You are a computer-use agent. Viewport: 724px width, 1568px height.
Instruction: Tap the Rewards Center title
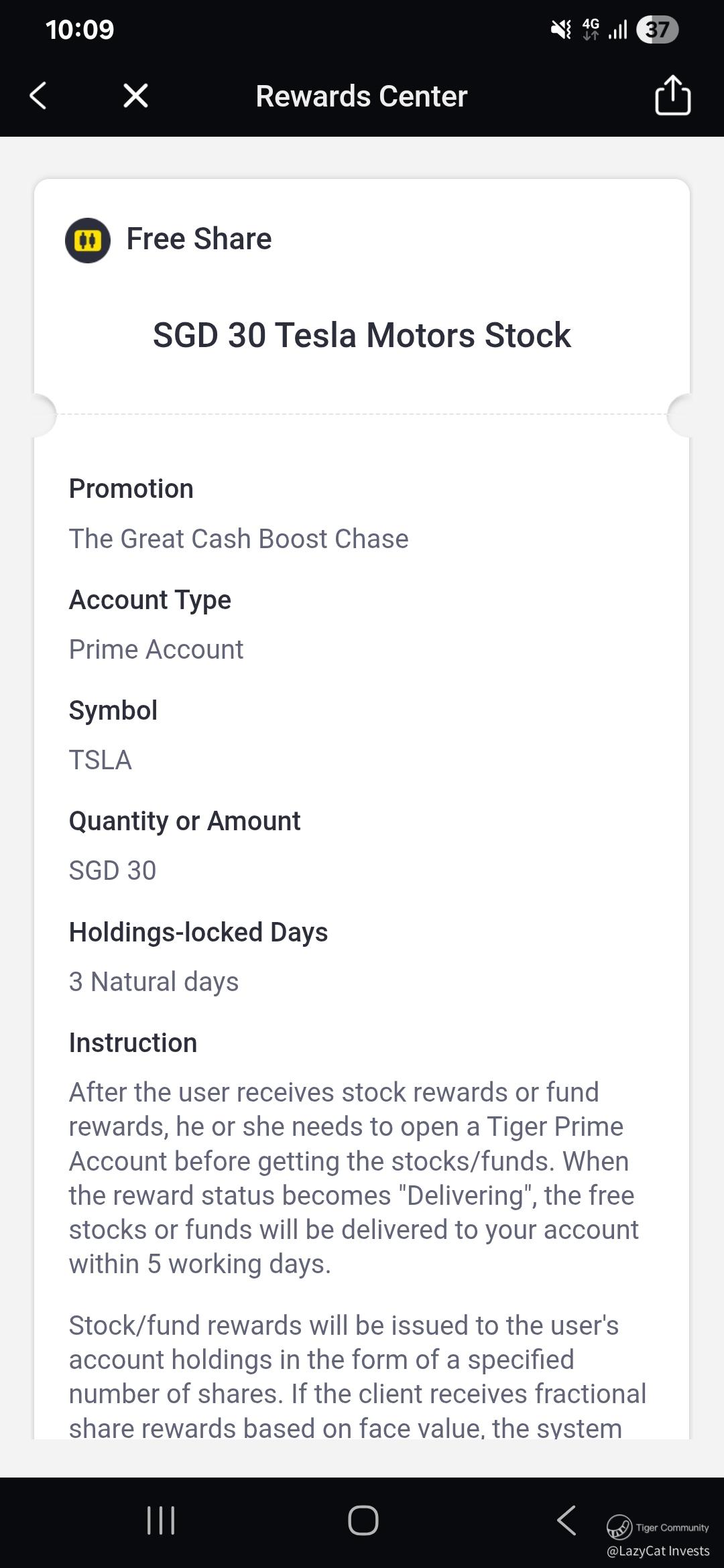(x=361, y=96)
